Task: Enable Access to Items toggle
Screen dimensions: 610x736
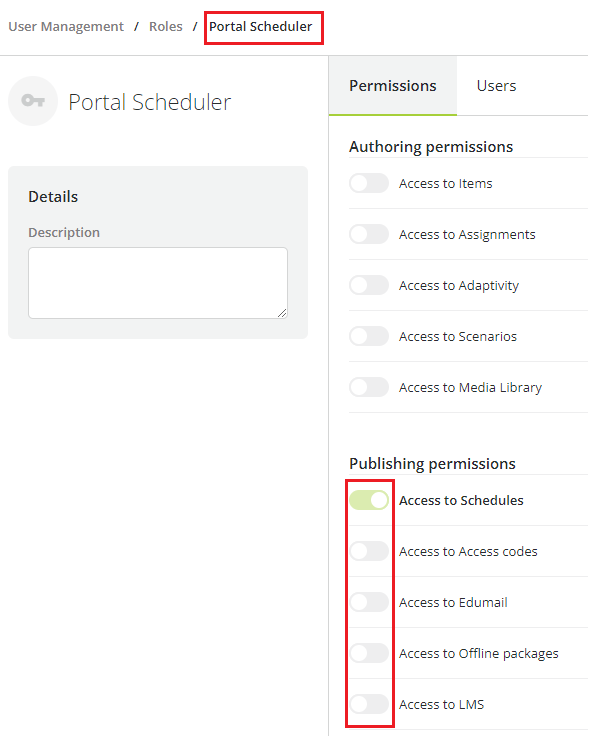Action: tap(369, 183)
